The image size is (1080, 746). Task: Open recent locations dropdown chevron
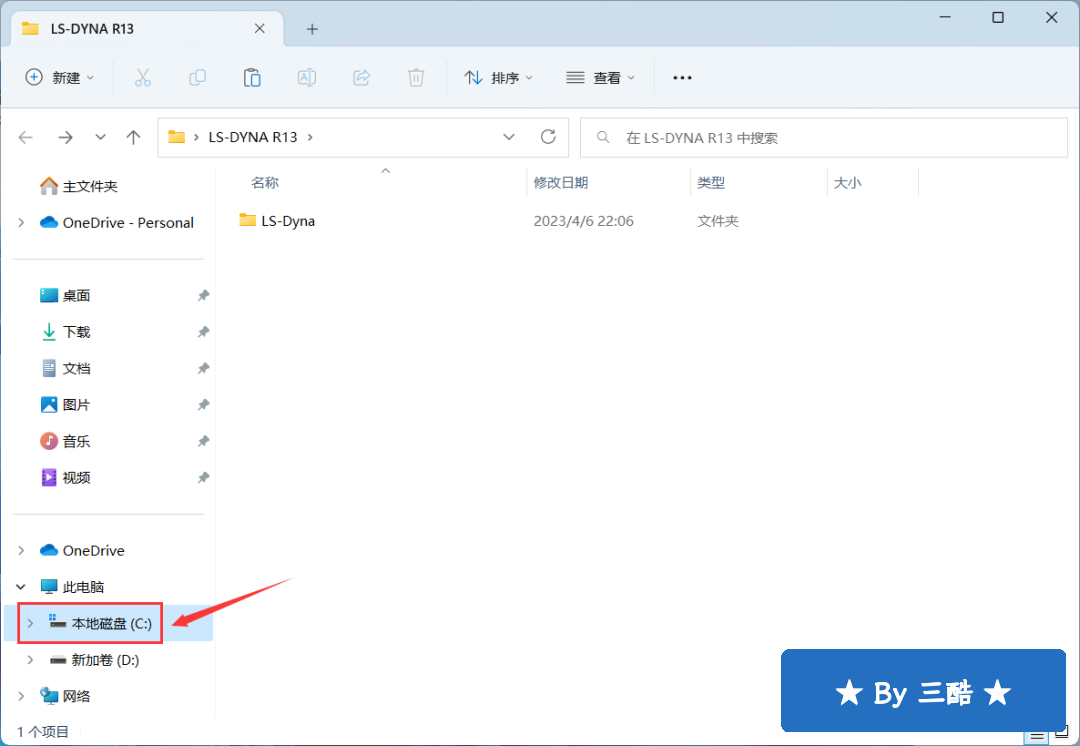[101, 137]
